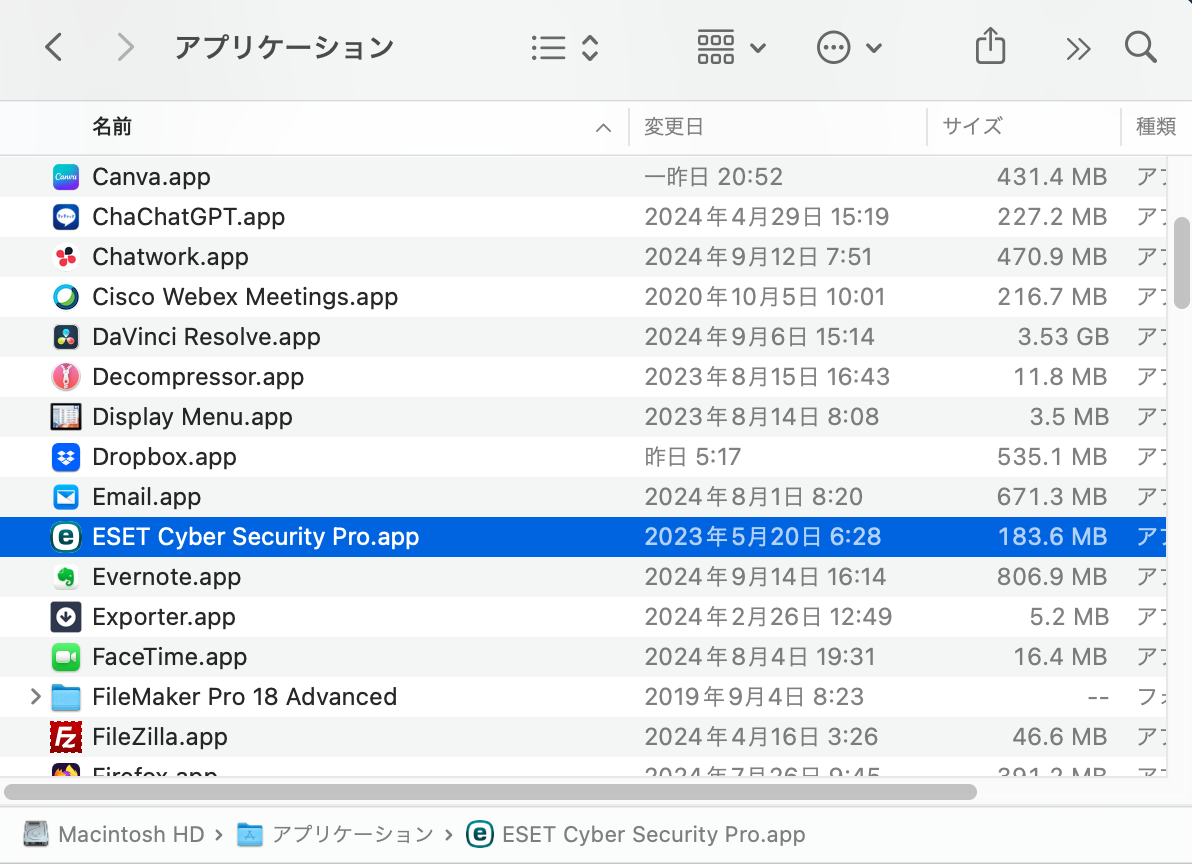Image resolution: width=1192 pixels, height=864 pixels.
Task: Click the horizontal scrollbar thumb
Action: (490, 792)
